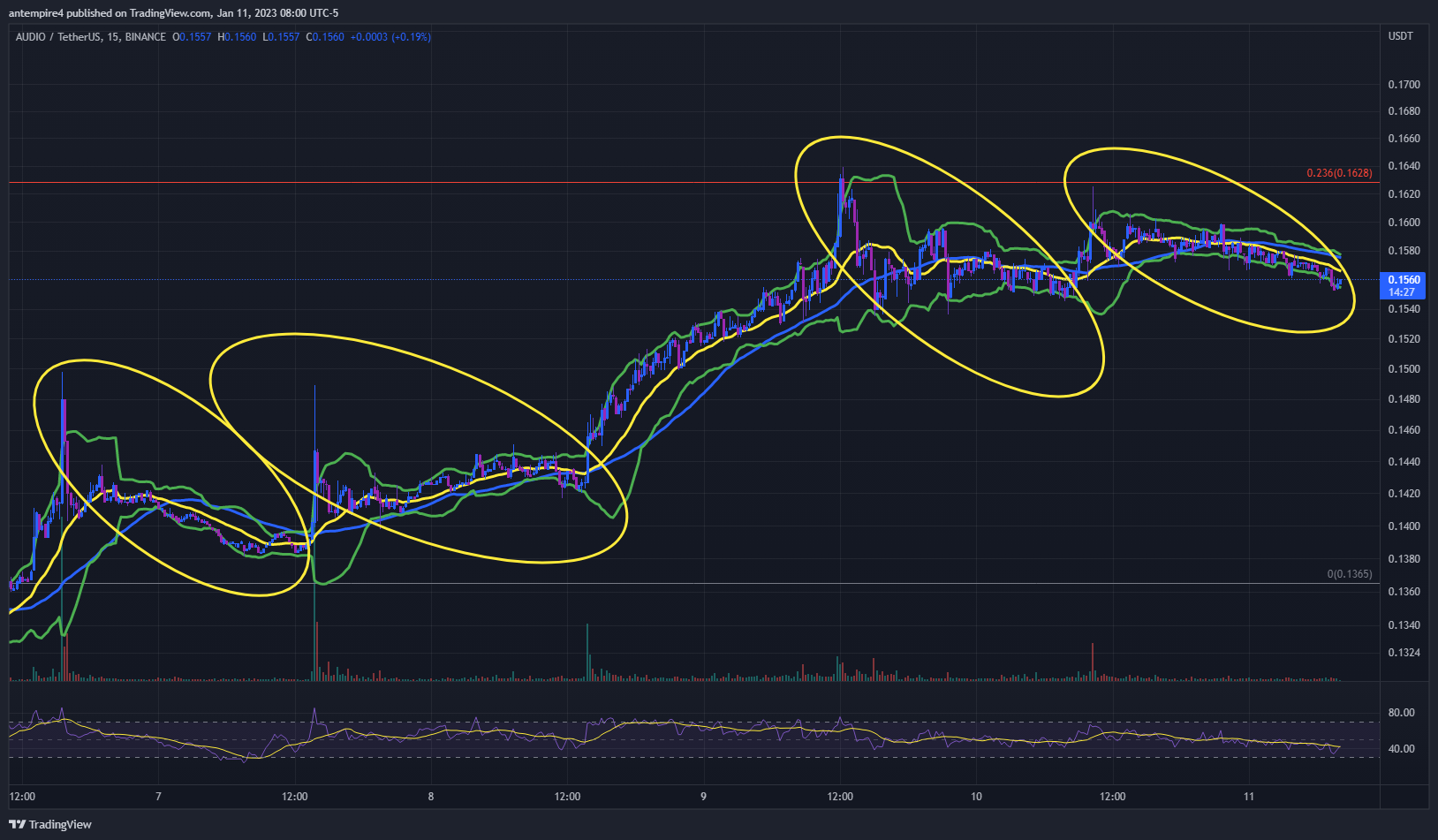Click the close value C0.1560 in the header
The height and width of the screenshot is (840, 1438).
(x=325, y=37)
